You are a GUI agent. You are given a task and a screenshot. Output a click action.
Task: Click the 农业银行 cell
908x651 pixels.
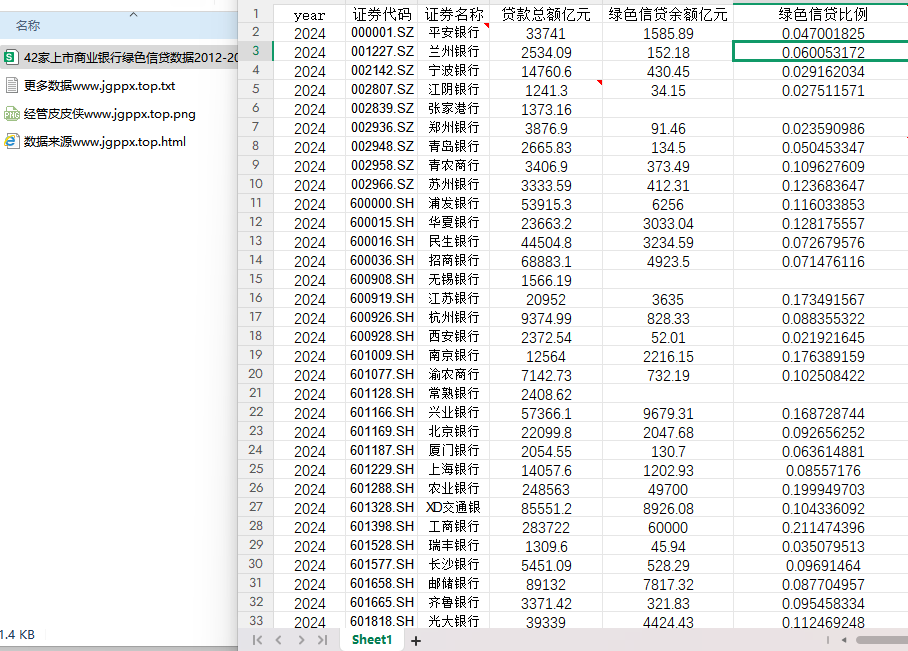tap(453, 489)
